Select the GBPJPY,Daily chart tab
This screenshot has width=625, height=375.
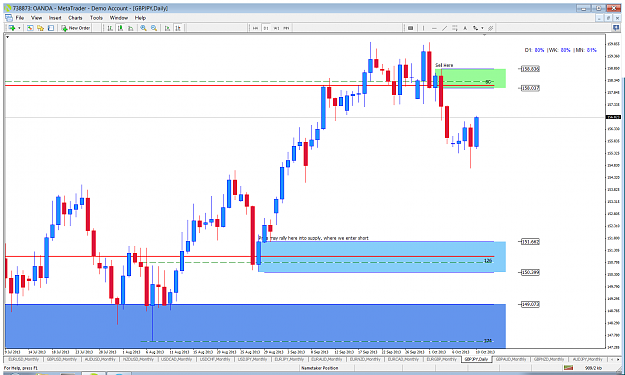476,359
